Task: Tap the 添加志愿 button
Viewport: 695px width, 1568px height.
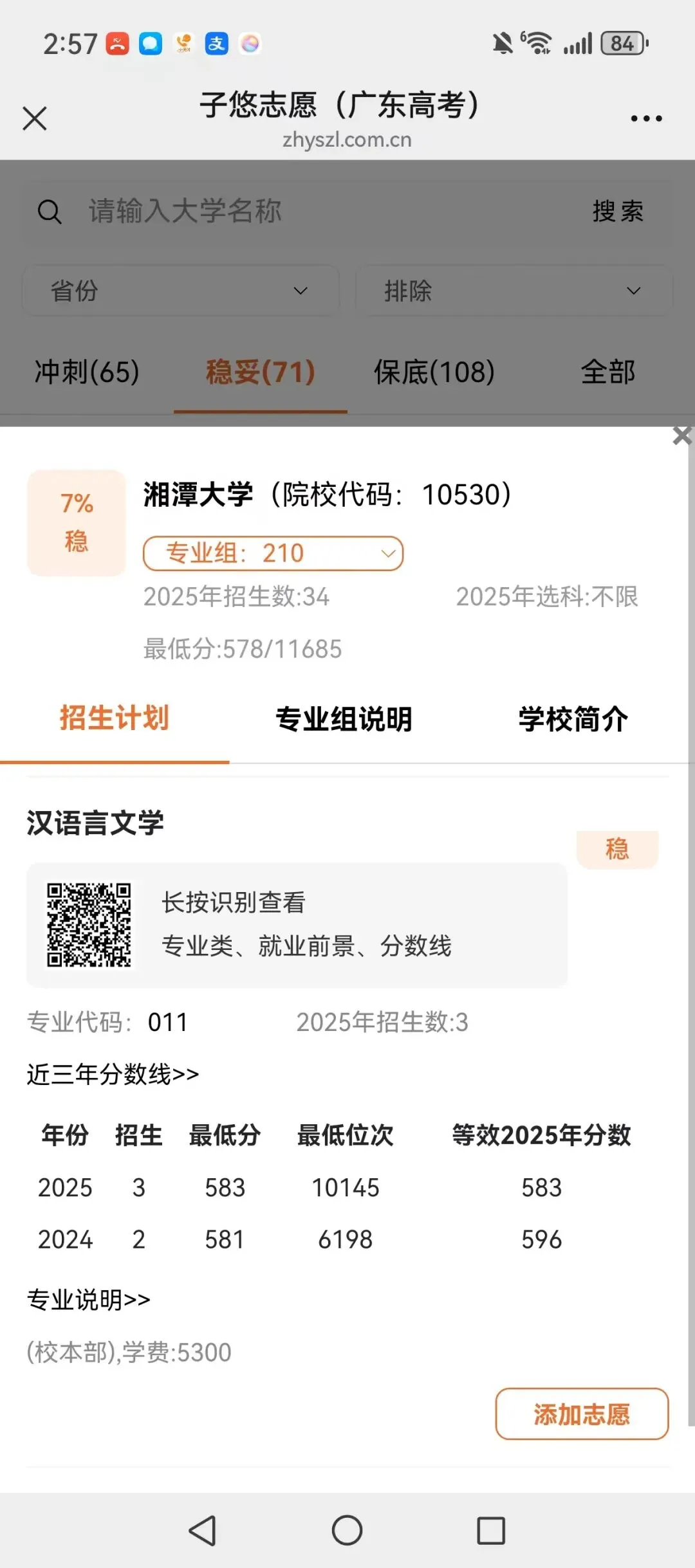Action: [x=582, y=1414]
